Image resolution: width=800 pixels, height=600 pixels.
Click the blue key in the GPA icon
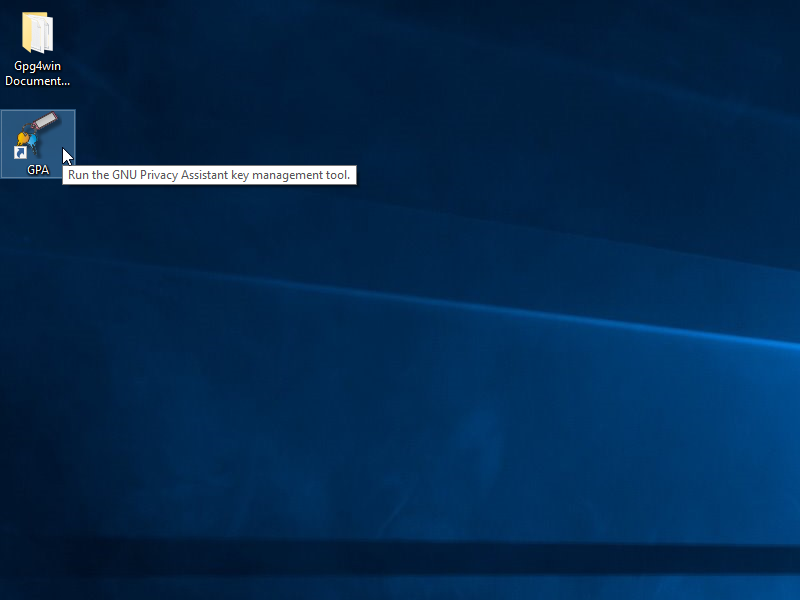tap(33, 143)
